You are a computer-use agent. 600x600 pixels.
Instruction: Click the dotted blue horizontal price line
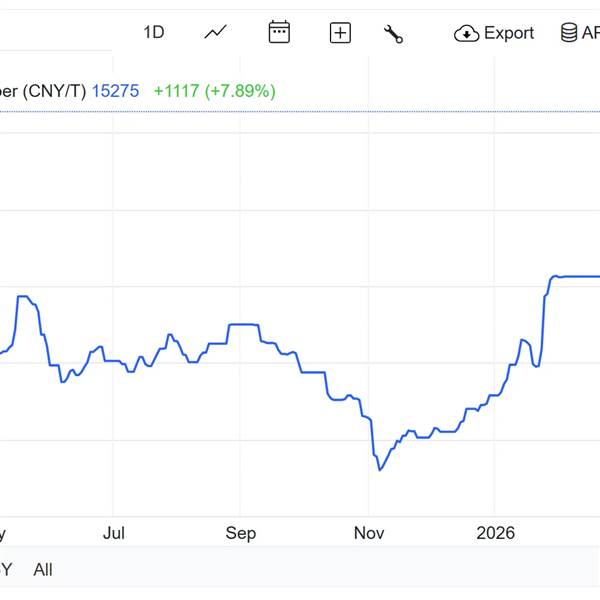300,112
